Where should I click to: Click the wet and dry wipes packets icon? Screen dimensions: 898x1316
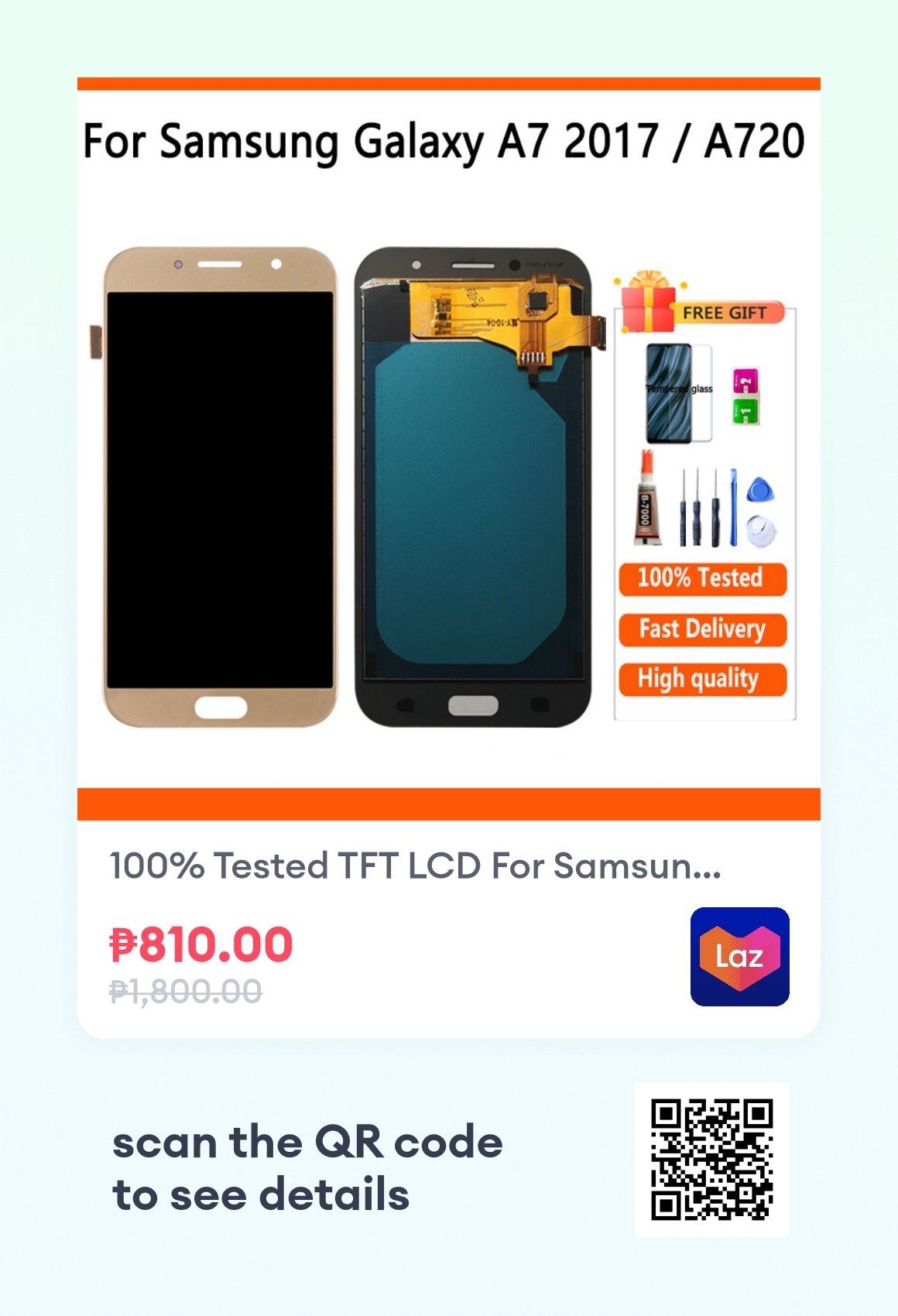[x=745, y=396]
